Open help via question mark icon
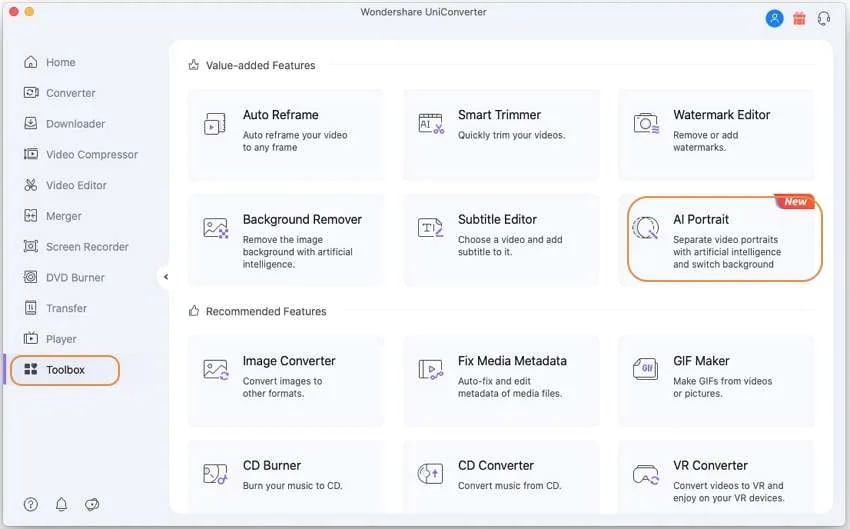 coord(31,505)
